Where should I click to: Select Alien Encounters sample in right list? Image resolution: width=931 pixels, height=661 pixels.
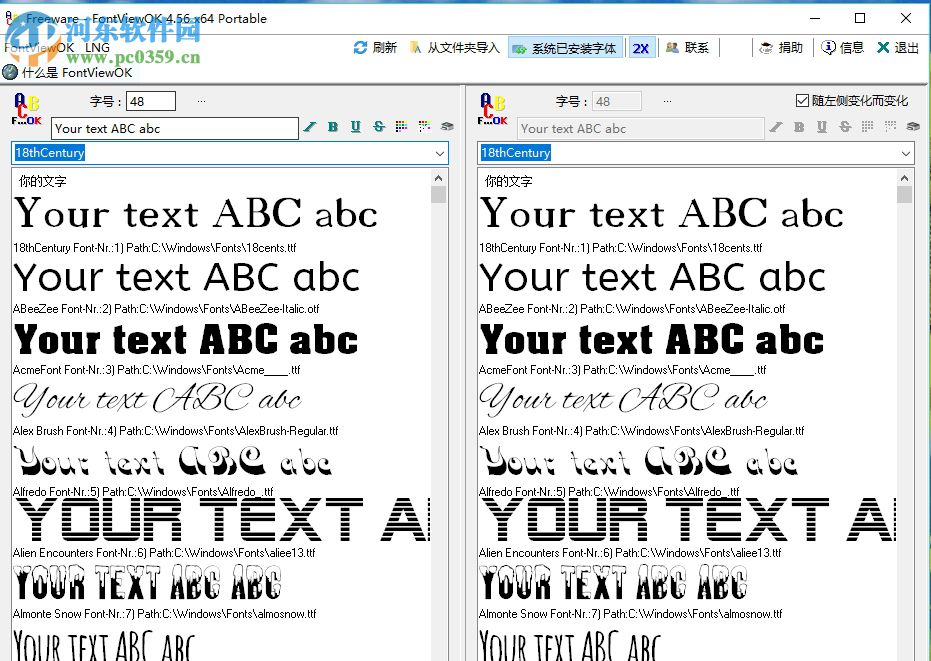pos(688,520)
